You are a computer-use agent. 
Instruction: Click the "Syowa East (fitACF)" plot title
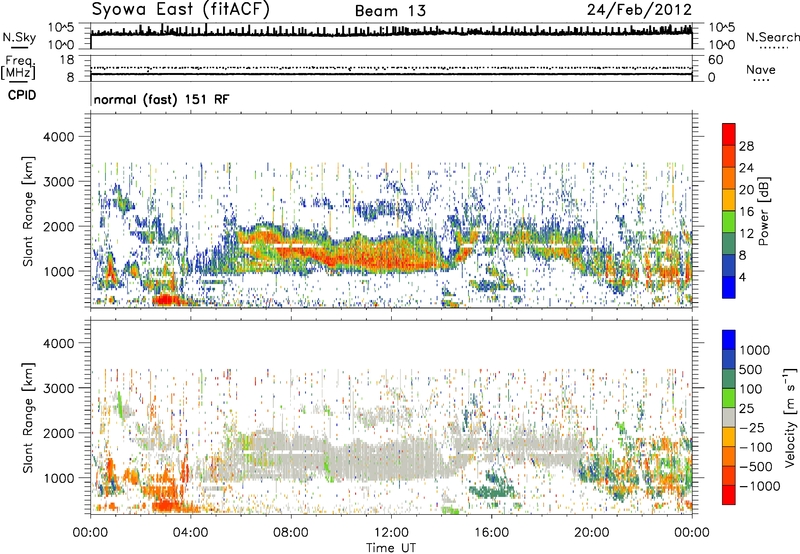tap(181, 9)
